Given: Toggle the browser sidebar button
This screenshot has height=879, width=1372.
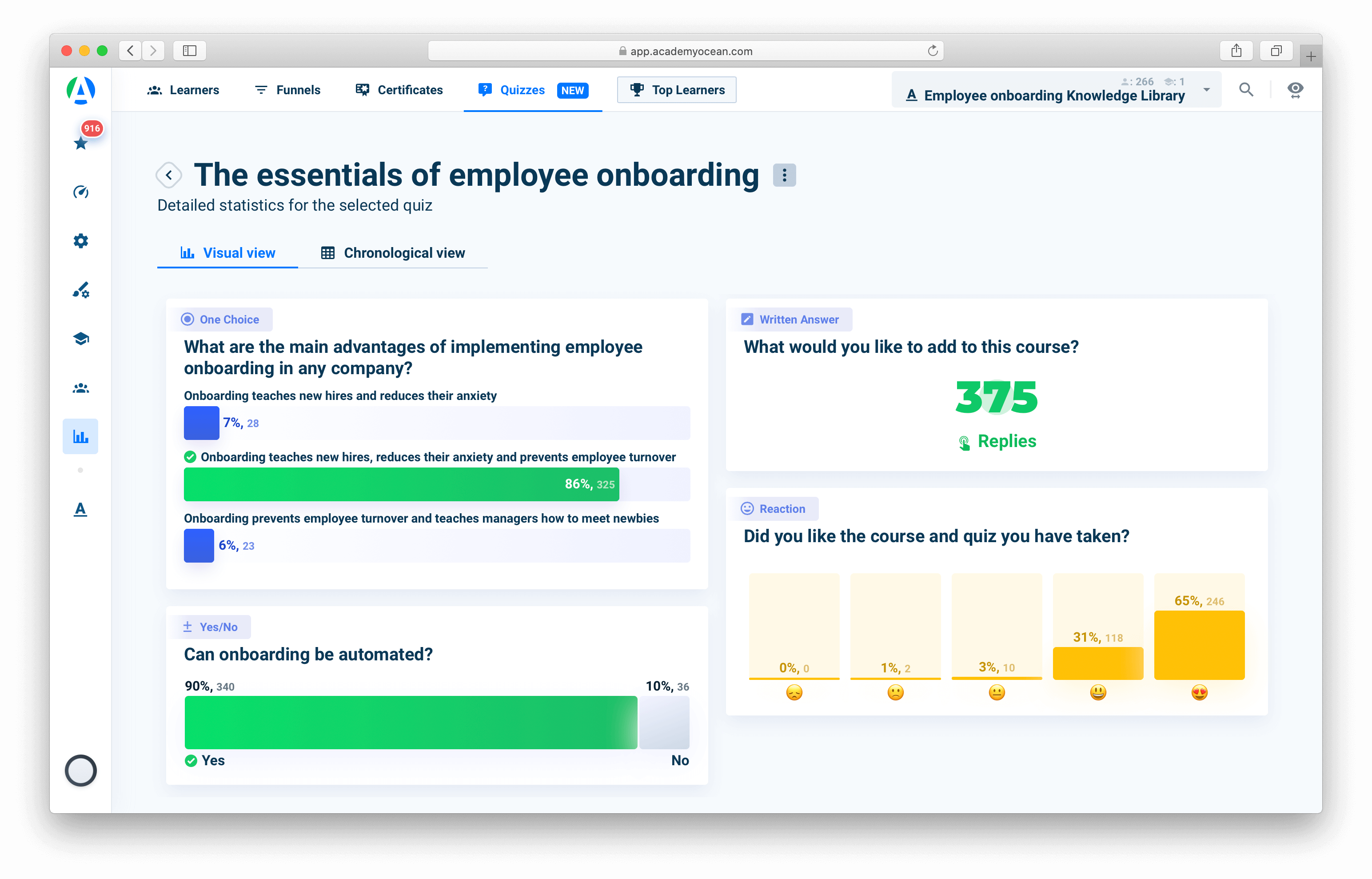Looking at the screenshot, I should click(189, 51).
